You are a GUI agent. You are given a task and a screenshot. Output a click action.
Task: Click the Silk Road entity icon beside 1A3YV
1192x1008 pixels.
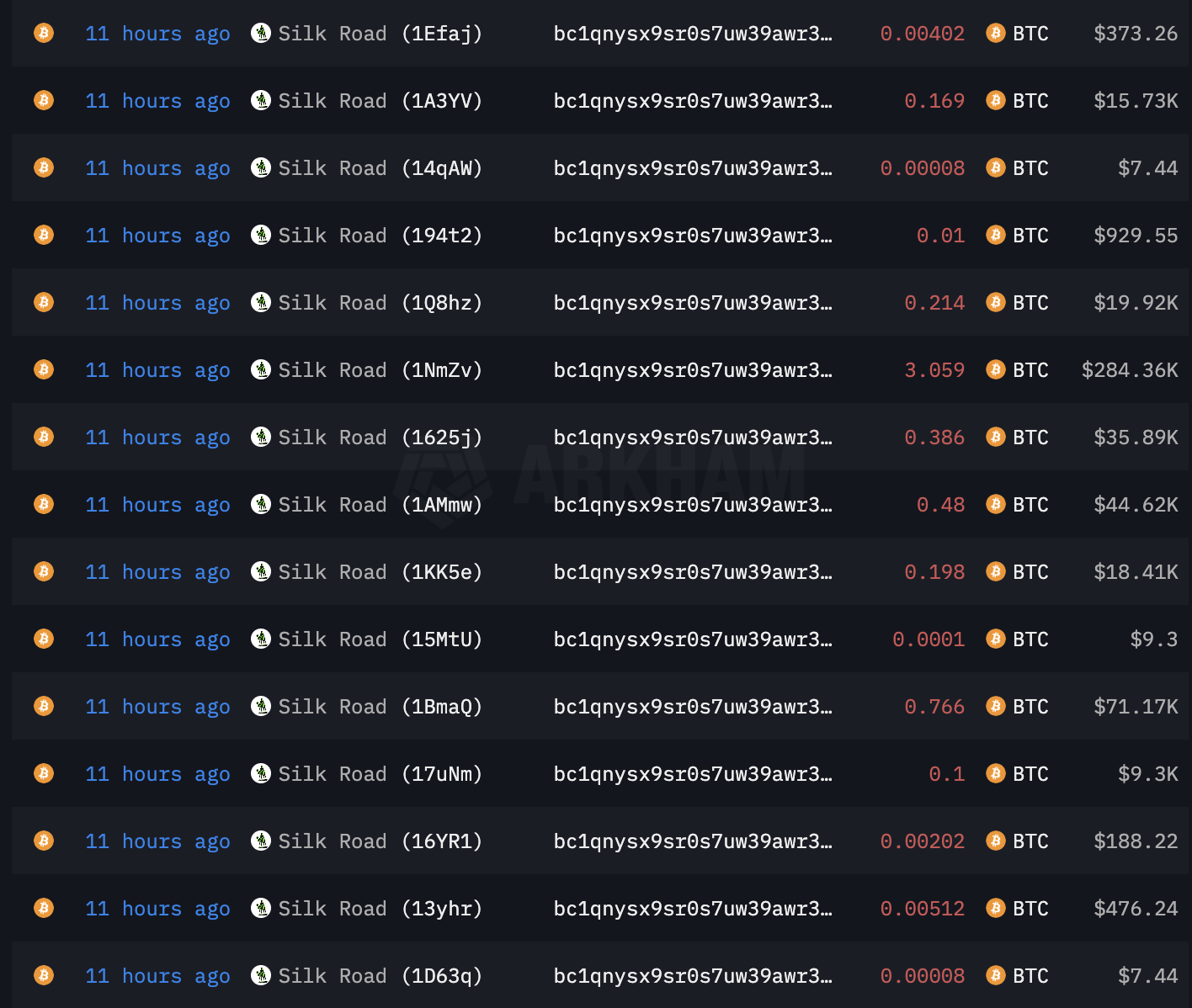tap(261, 100)
